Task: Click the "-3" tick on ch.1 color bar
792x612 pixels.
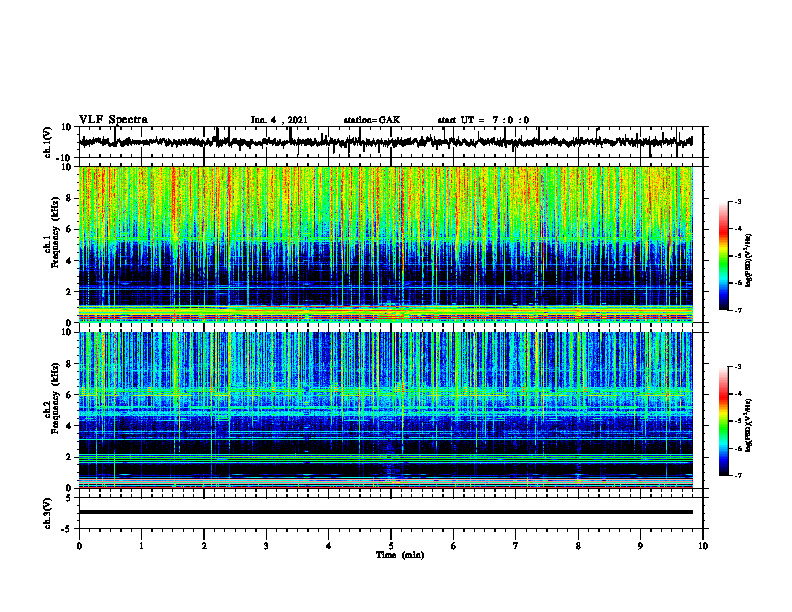Action: [738, 202]
